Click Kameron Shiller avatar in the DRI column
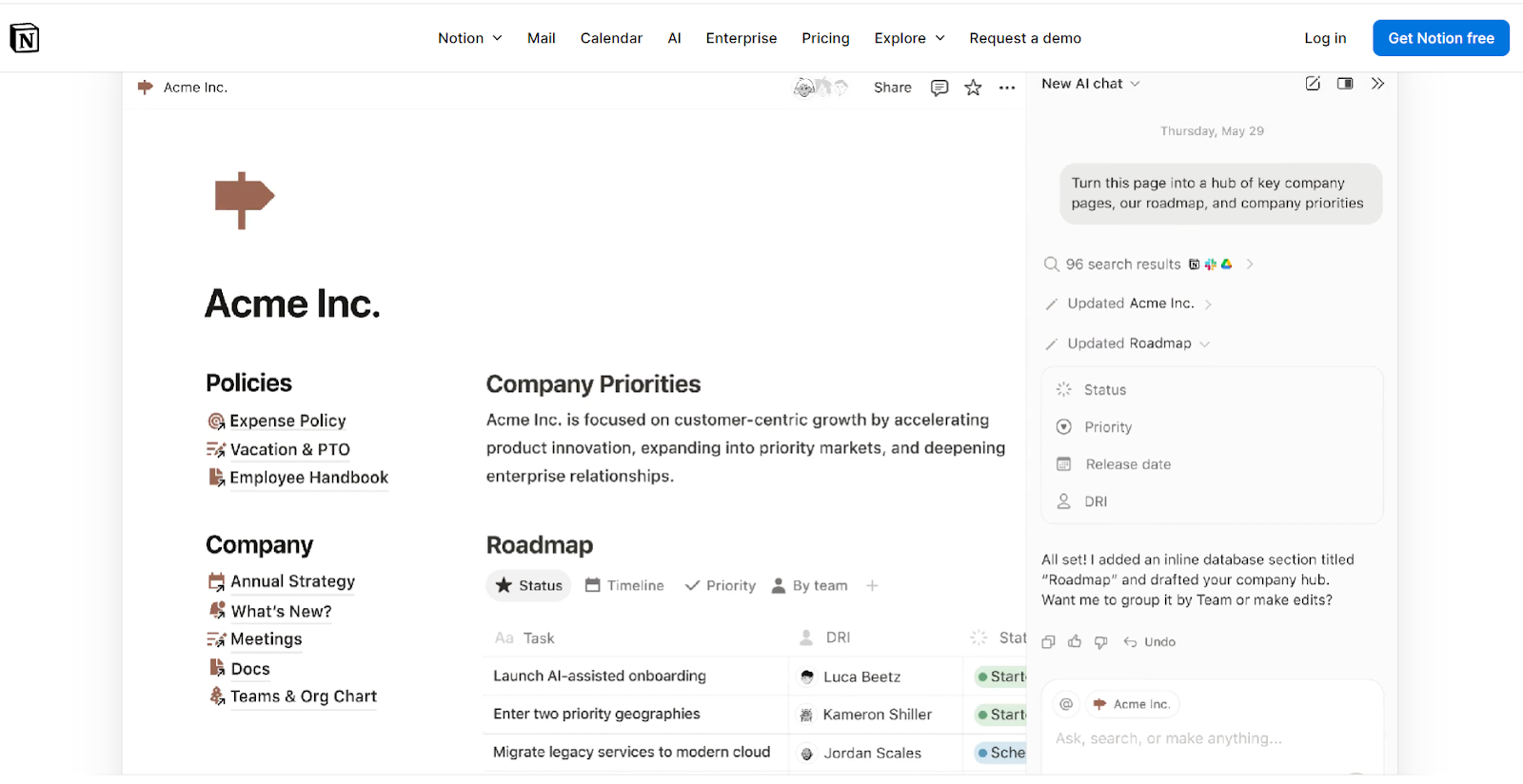Screen dimensions: 1523x784 (806, 715)
